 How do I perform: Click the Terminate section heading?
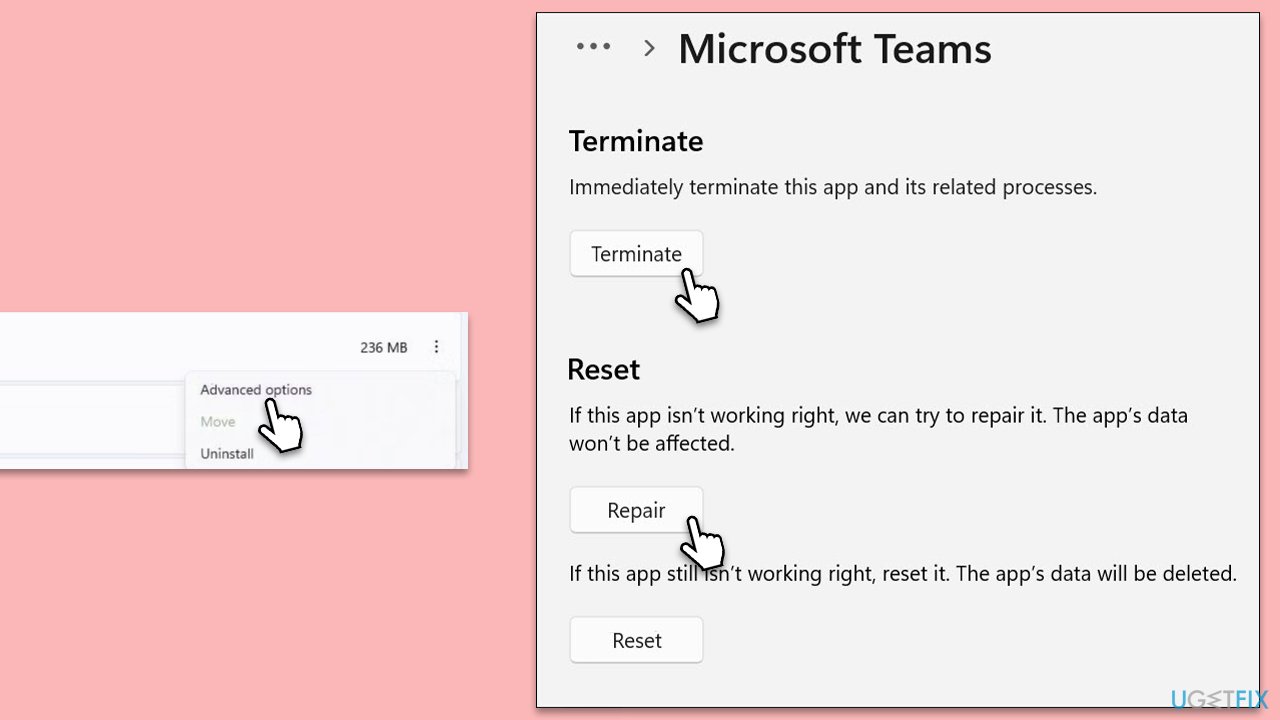point(636,141)
